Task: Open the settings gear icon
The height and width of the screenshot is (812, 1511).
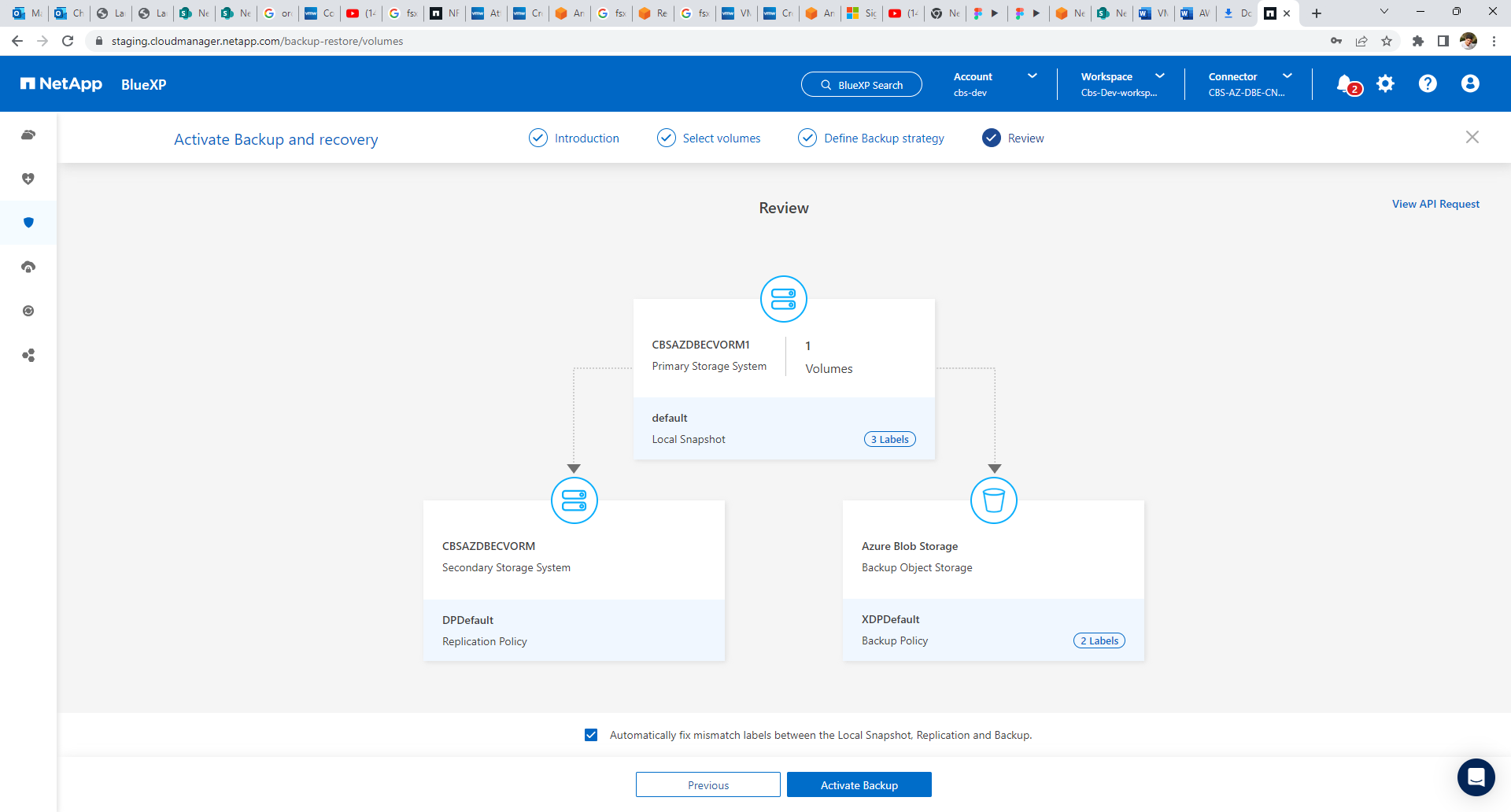Action: coord(1385,83)
